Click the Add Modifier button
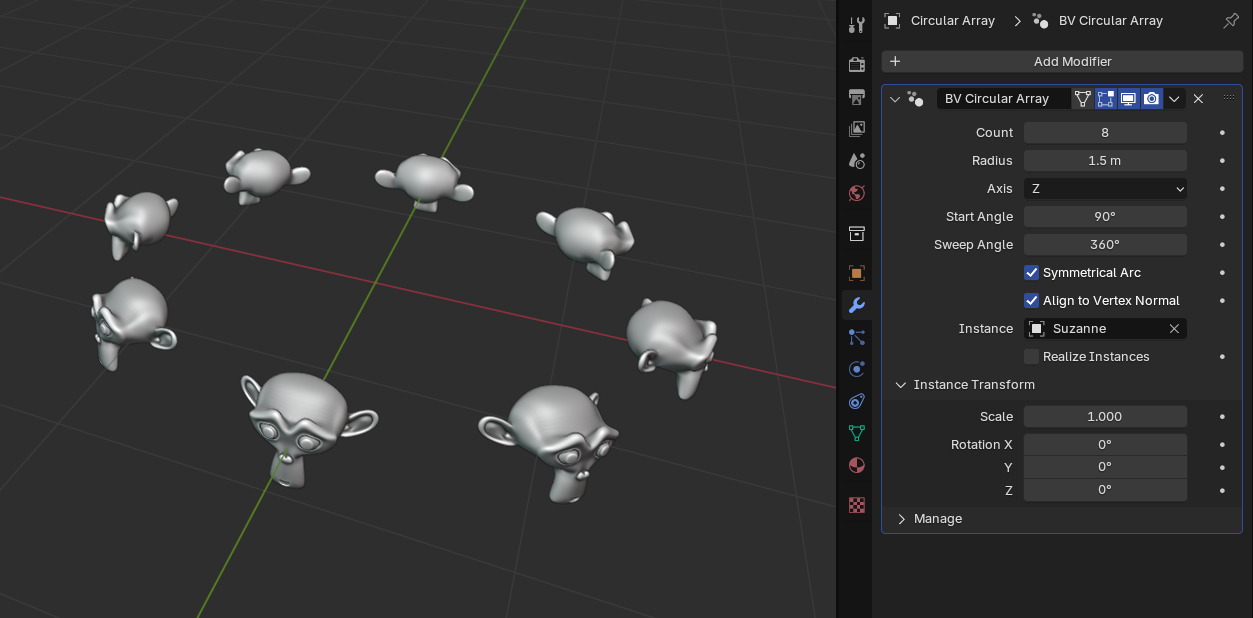1253x618 pixels. click(1062, 61)
